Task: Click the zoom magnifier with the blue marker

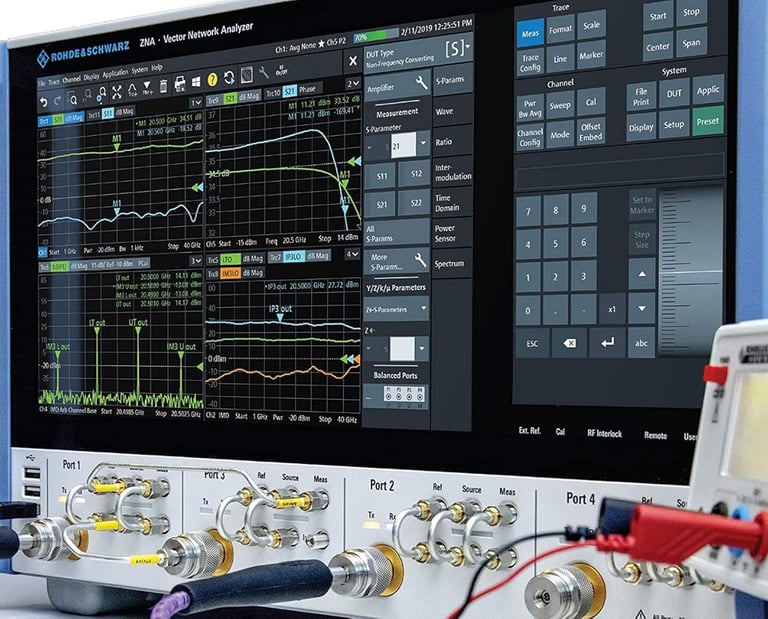Action: coord(101,95)
